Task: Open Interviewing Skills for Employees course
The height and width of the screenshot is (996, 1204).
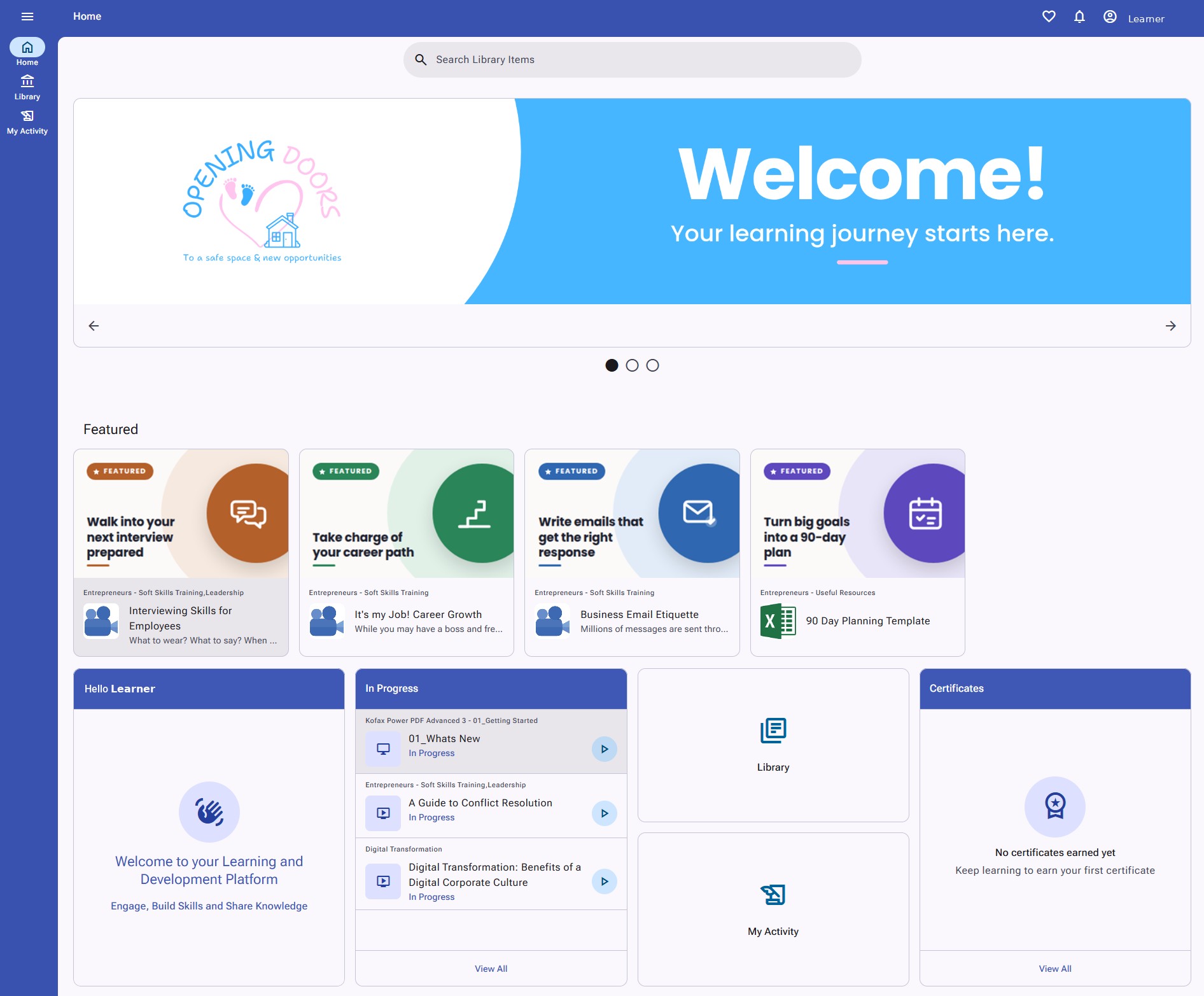Action: 181,618
